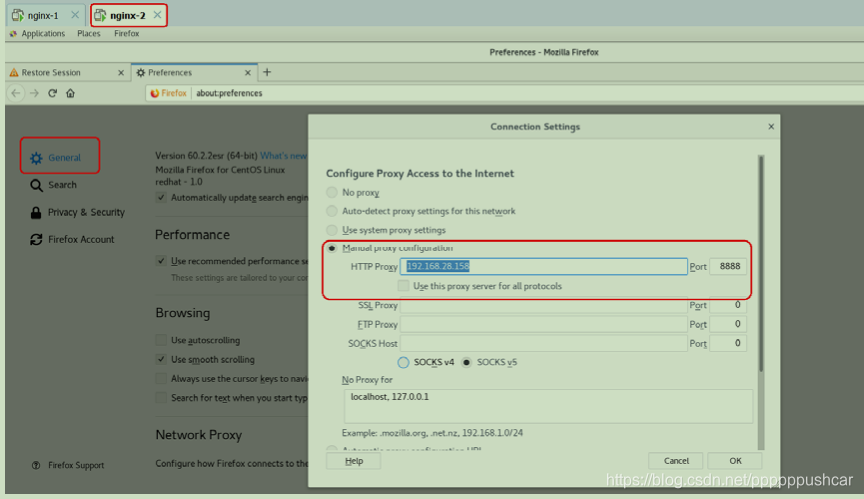The height and width of the screenshot is (499, 864).
Task: Select SOCKS v5 option
Action: point(467,362)
